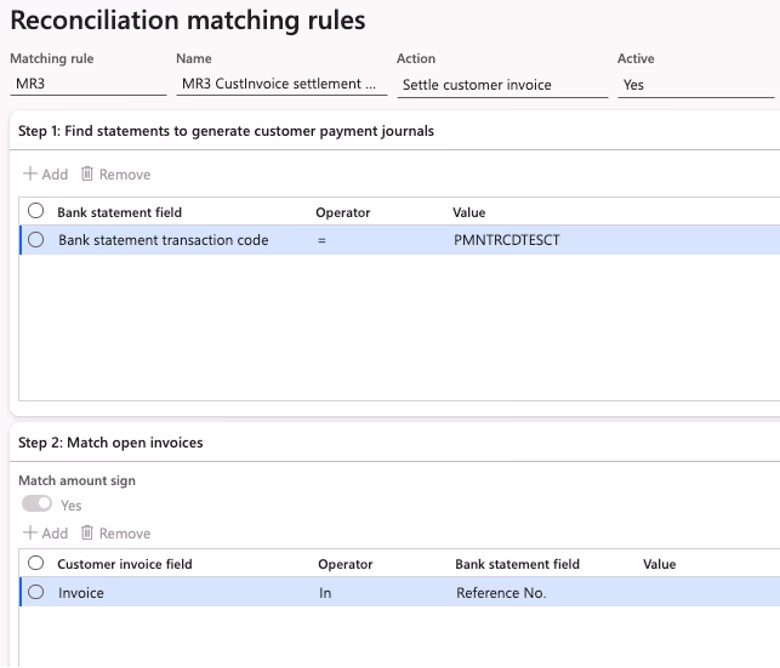Select the Bank statement transaction code row
Screen dimensions: 780x668
click(x=36, y=240)
